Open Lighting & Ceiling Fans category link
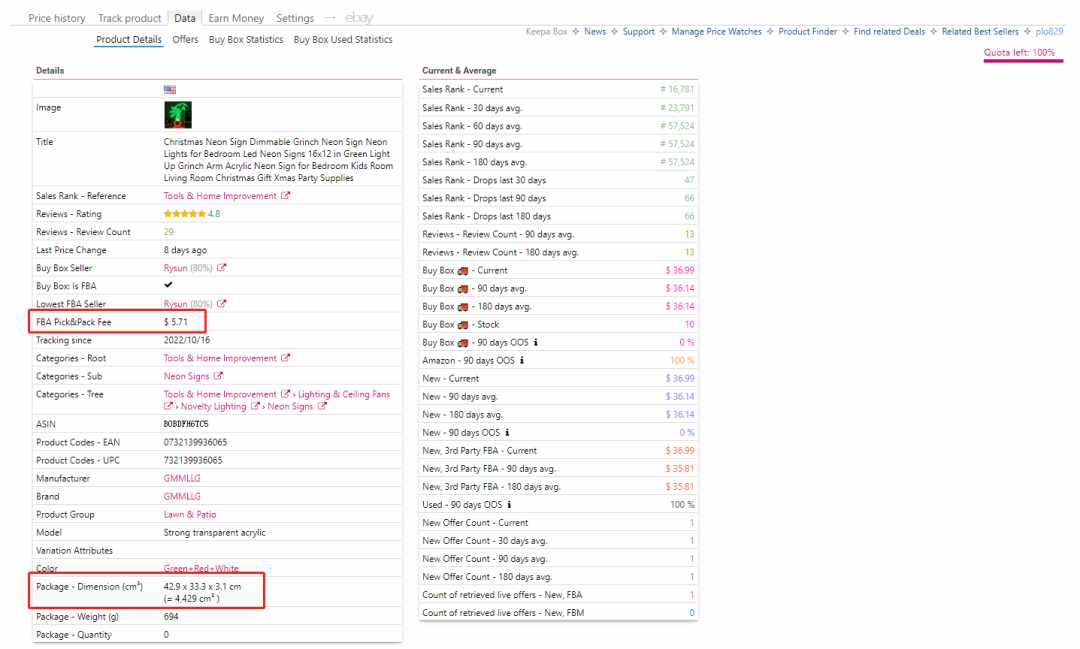 tap(344, 394)
